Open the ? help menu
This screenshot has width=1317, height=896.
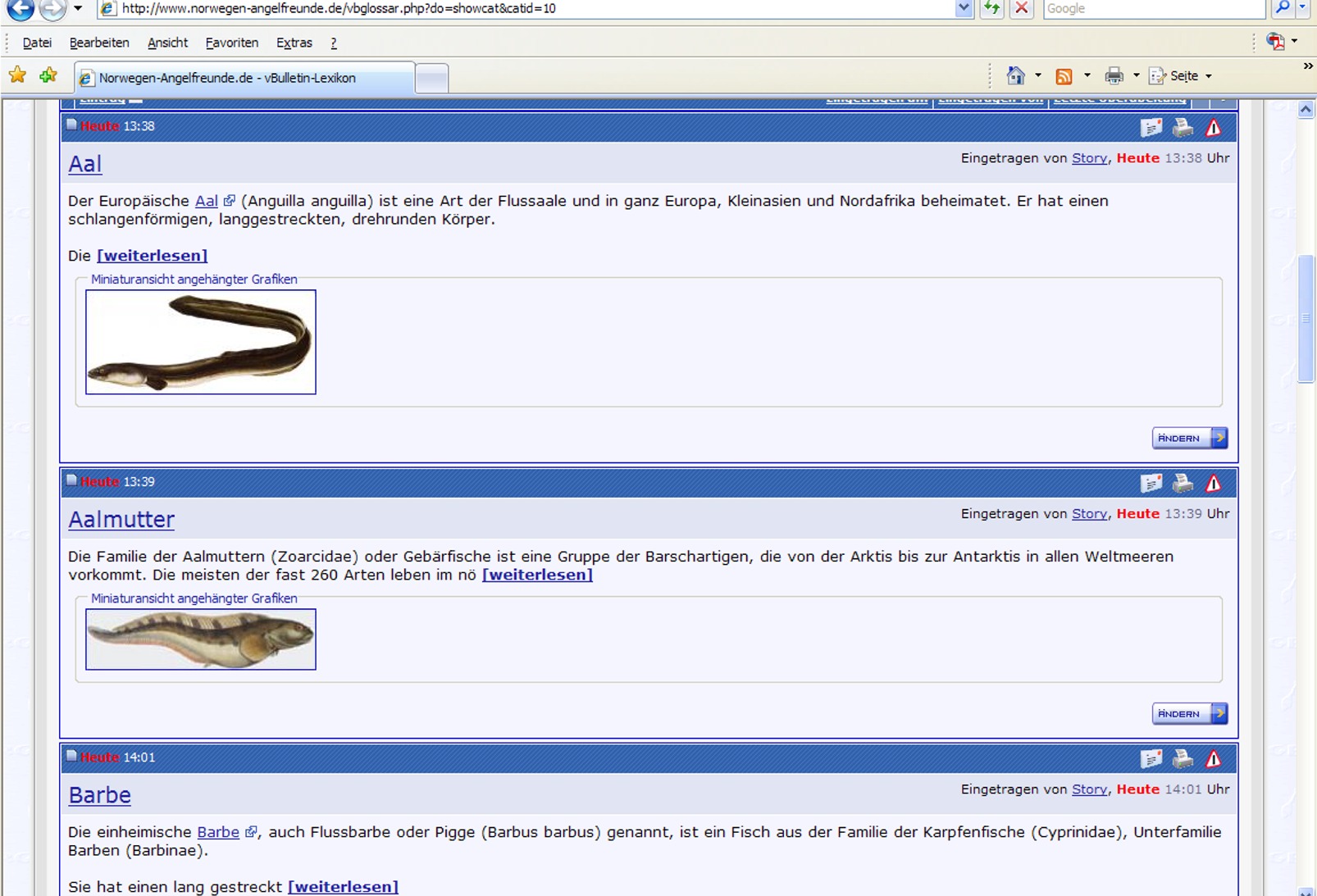(334, 43)
